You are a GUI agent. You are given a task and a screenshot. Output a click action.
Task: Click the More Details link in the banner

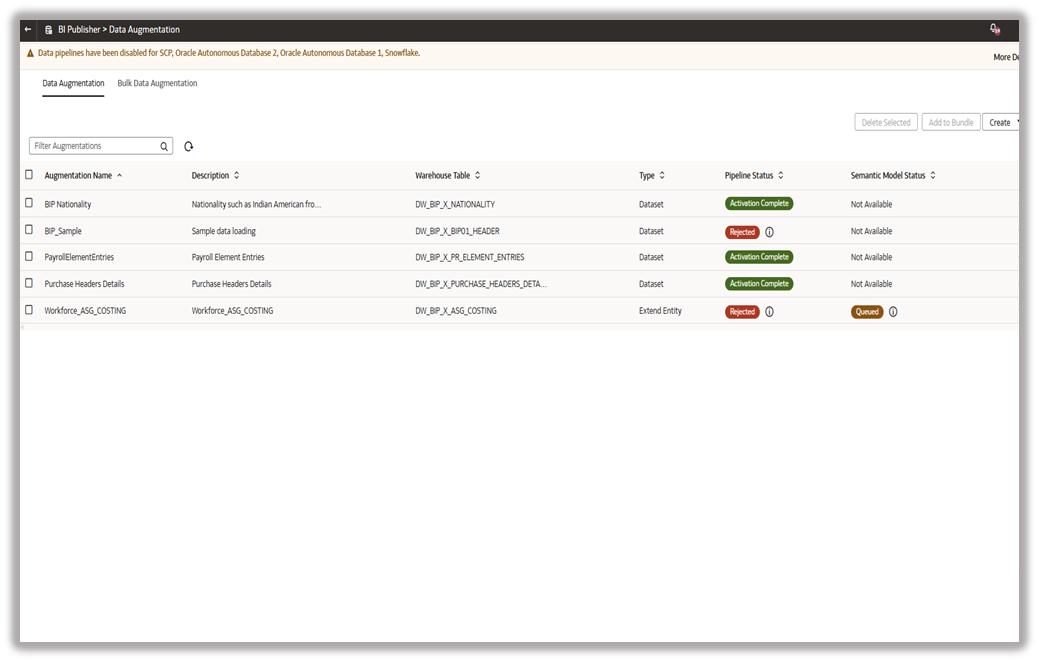1005,57
